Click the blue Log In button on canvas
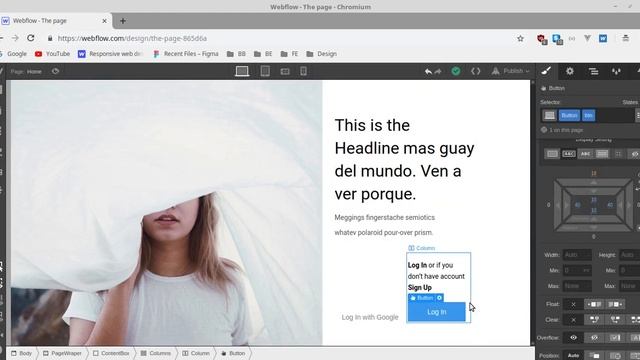 tap(436, 312)
